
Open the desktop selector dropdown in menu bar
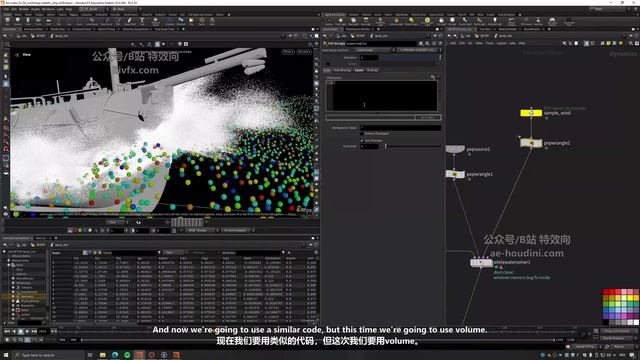(x=93, y=9)
